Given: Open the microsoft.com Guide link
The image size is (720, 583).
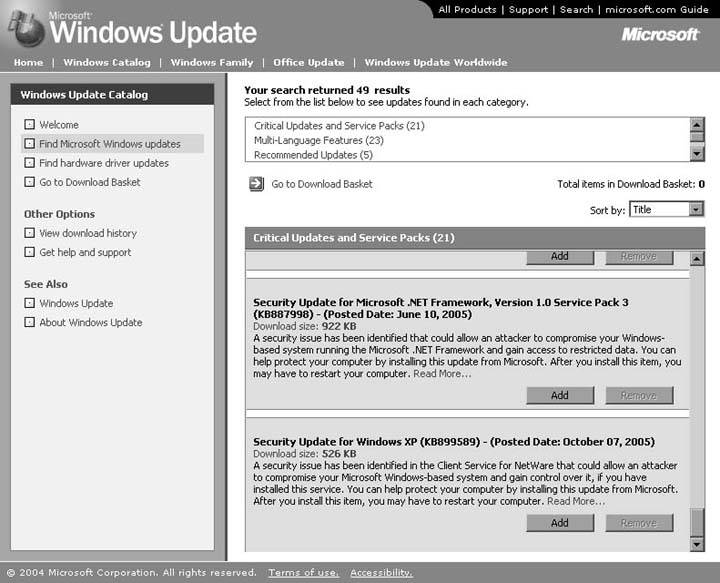Looking at the screenshot, I should [657, 10].
